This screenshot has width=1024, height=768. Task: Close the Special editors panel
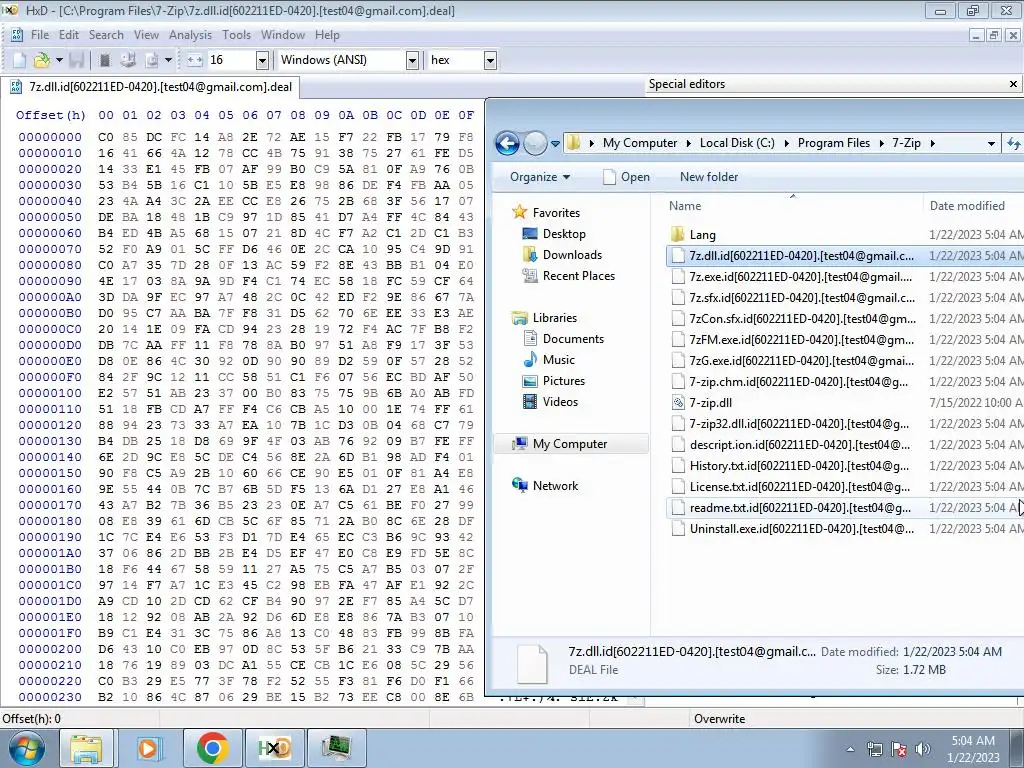click(1013, 84)
